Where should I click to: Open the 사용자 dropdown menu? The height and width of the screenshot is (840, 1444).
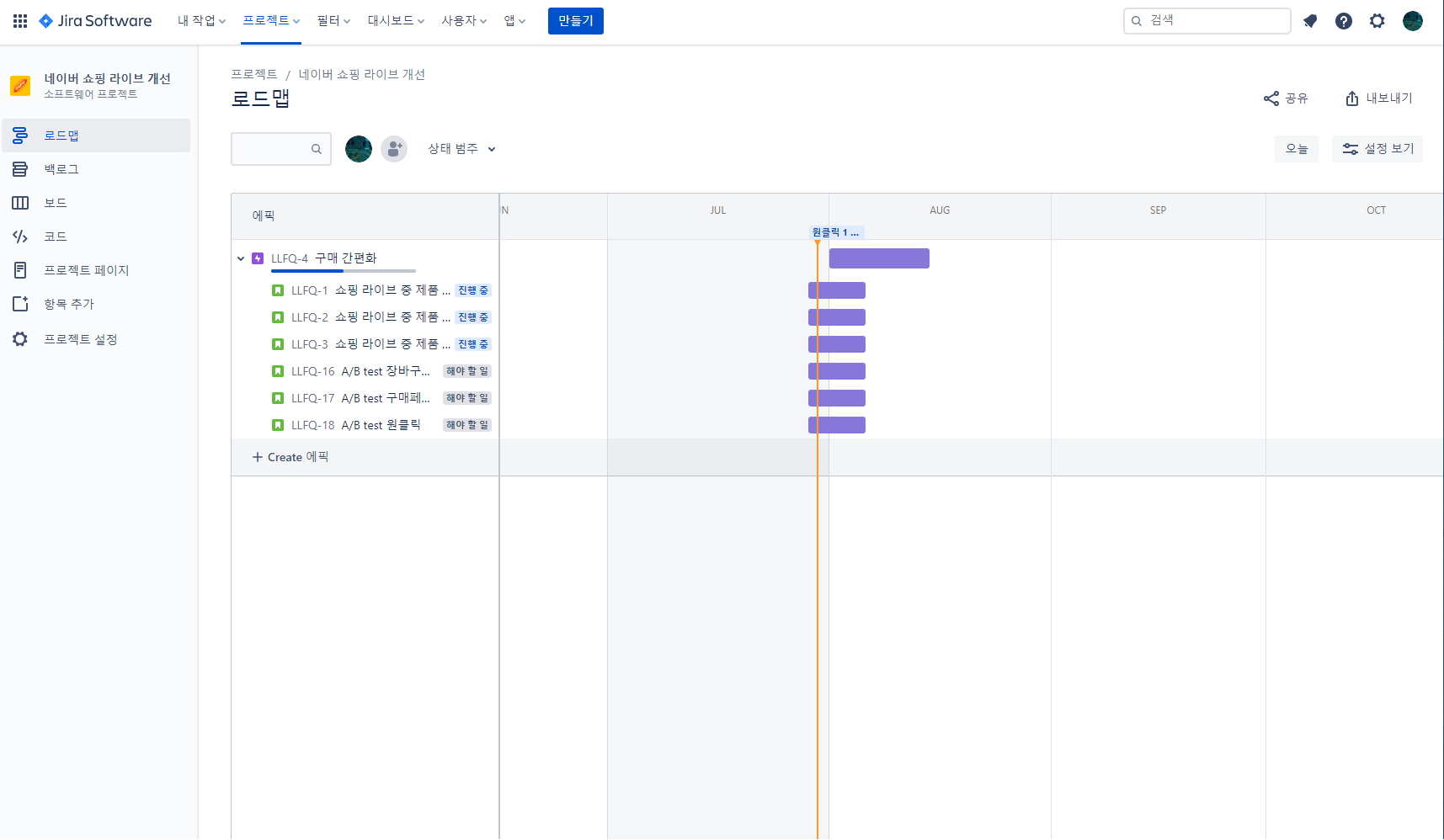(x=464, y=21)
